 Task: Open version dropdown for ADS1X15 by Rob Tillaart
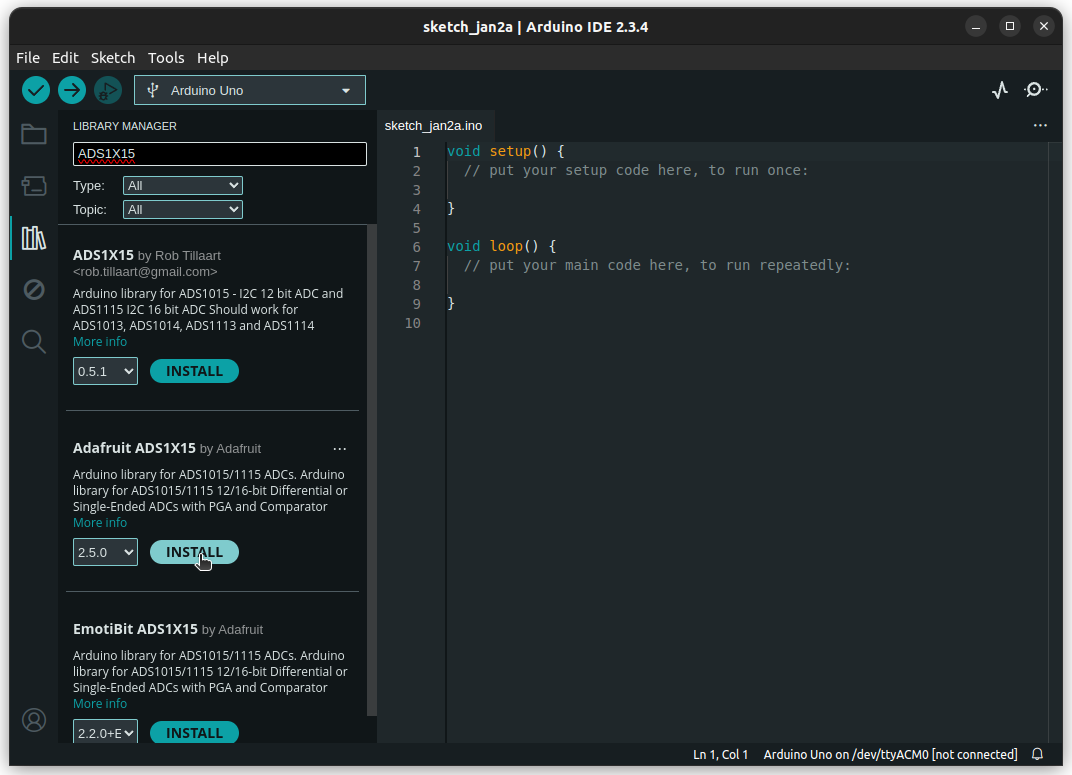104,371
